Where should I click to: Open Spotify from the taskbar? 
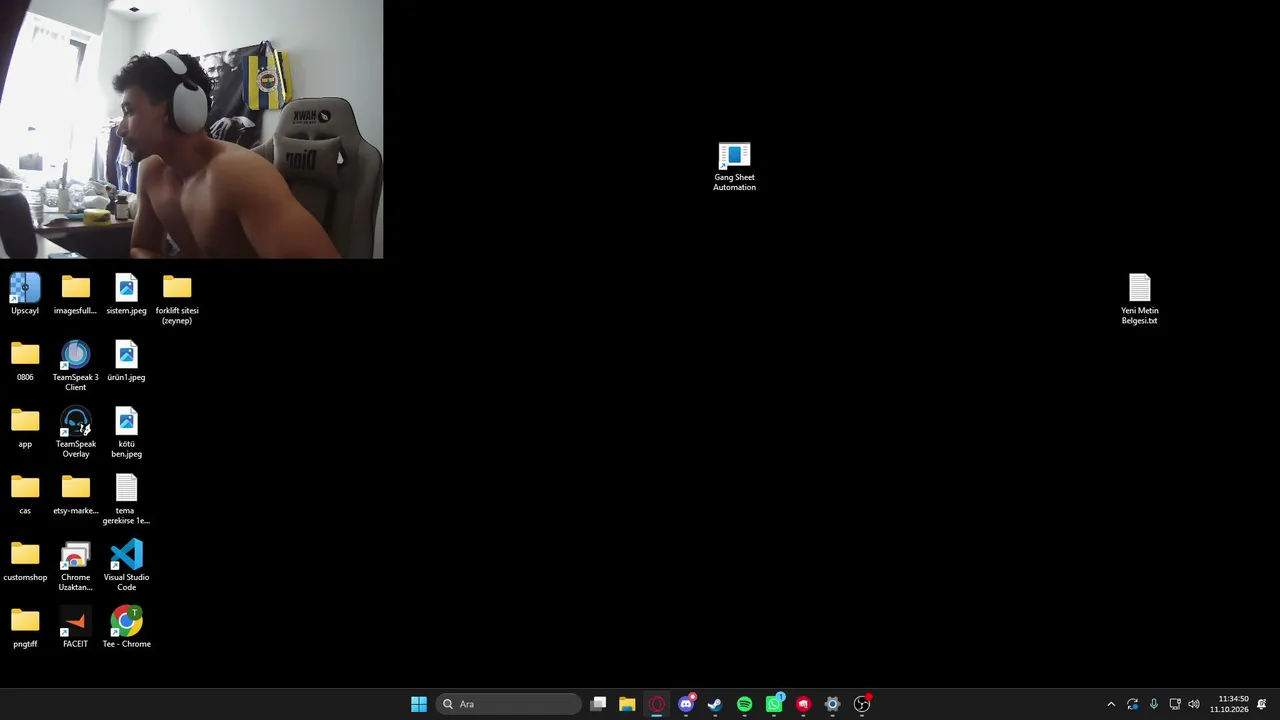coord(744,704)
